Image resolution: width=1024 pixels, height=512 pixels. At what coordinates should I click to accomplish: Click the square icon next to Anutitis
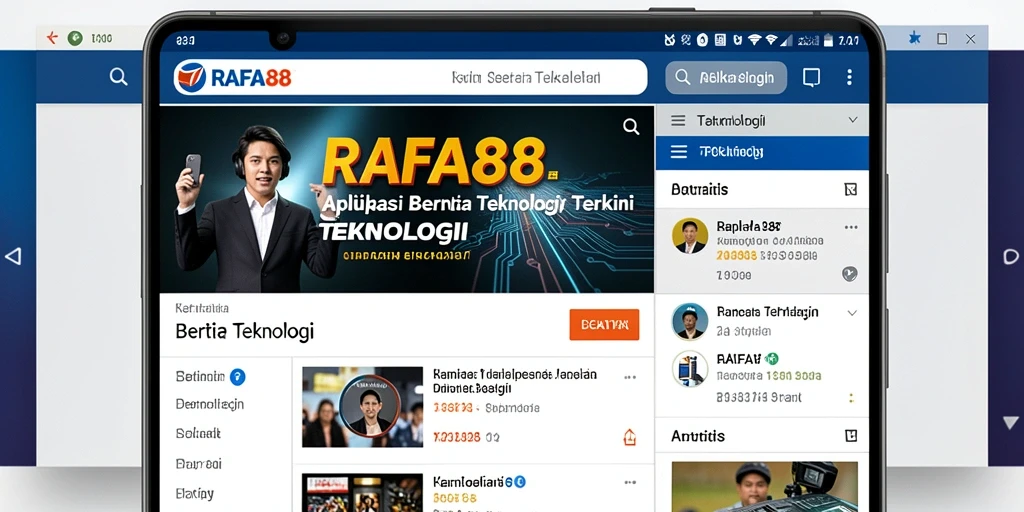850,436
